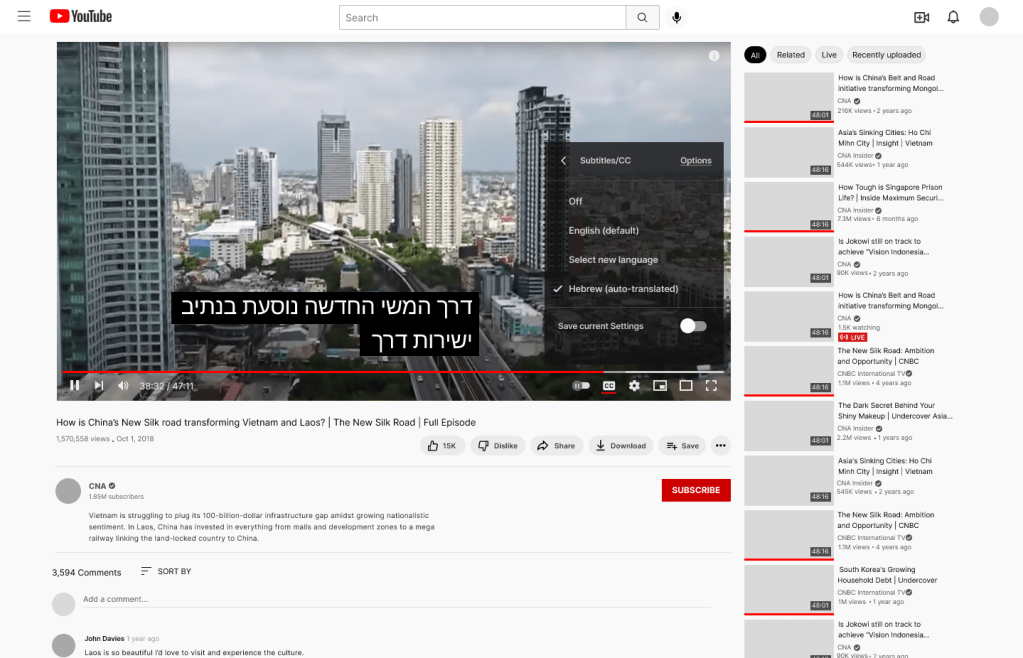
Task: Skip to the next video
Action: coord(99,385)
